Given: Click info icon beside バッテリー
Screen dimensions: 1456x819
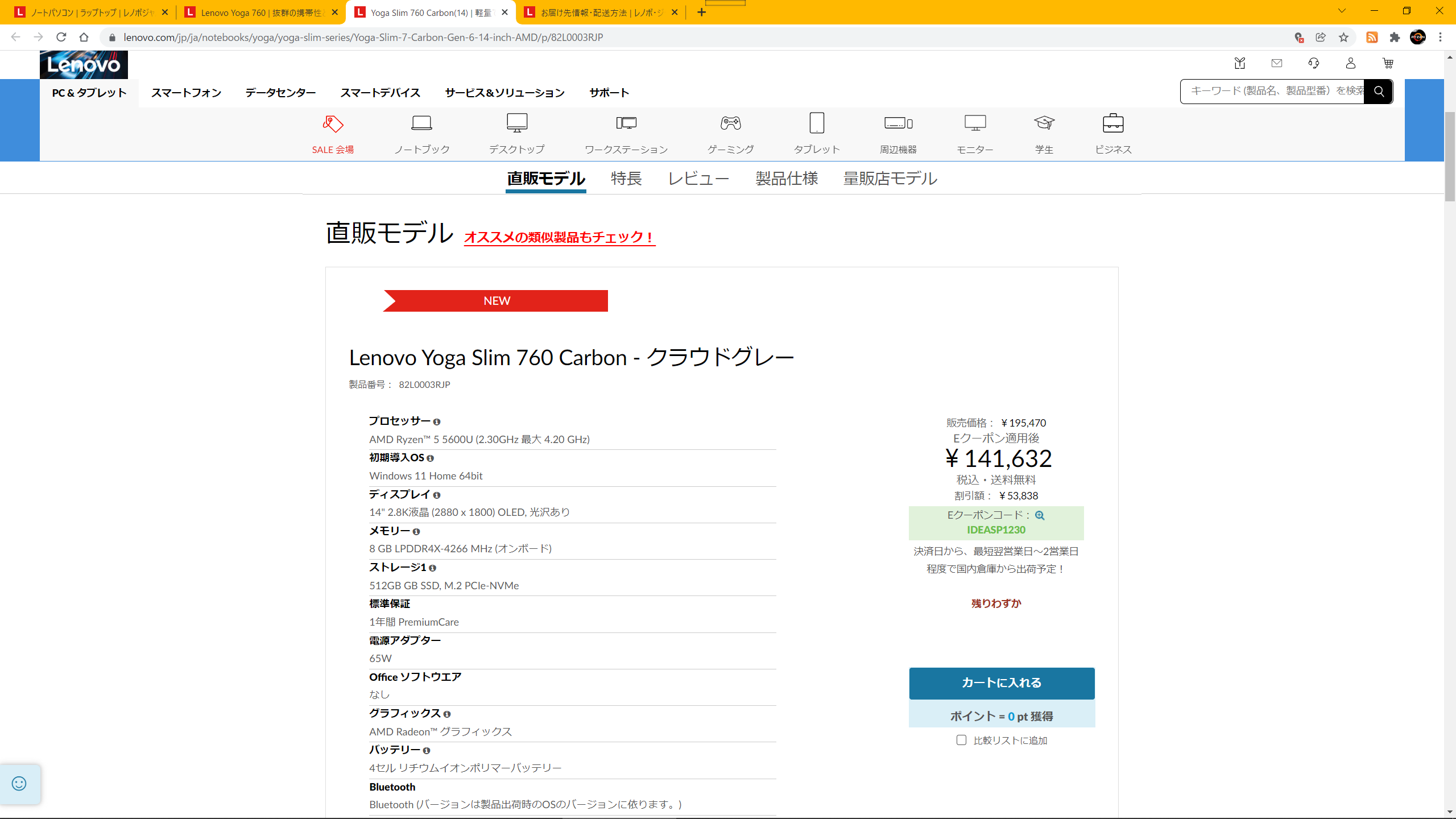Looking at the screenshot, I should (427, 751).
